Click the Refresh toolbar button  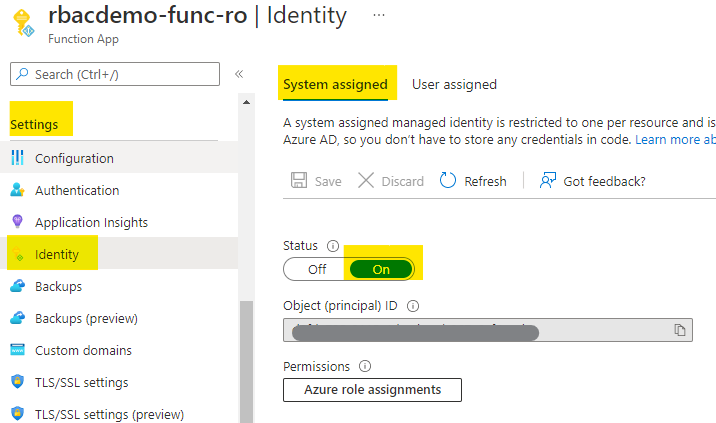473,181
